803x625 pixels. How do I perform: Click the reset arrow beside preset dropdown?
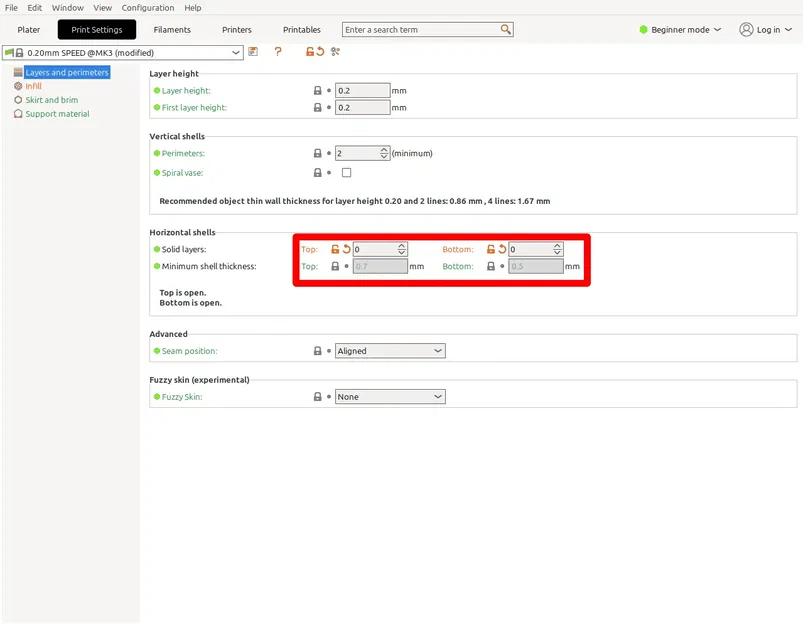coord(320,52)
